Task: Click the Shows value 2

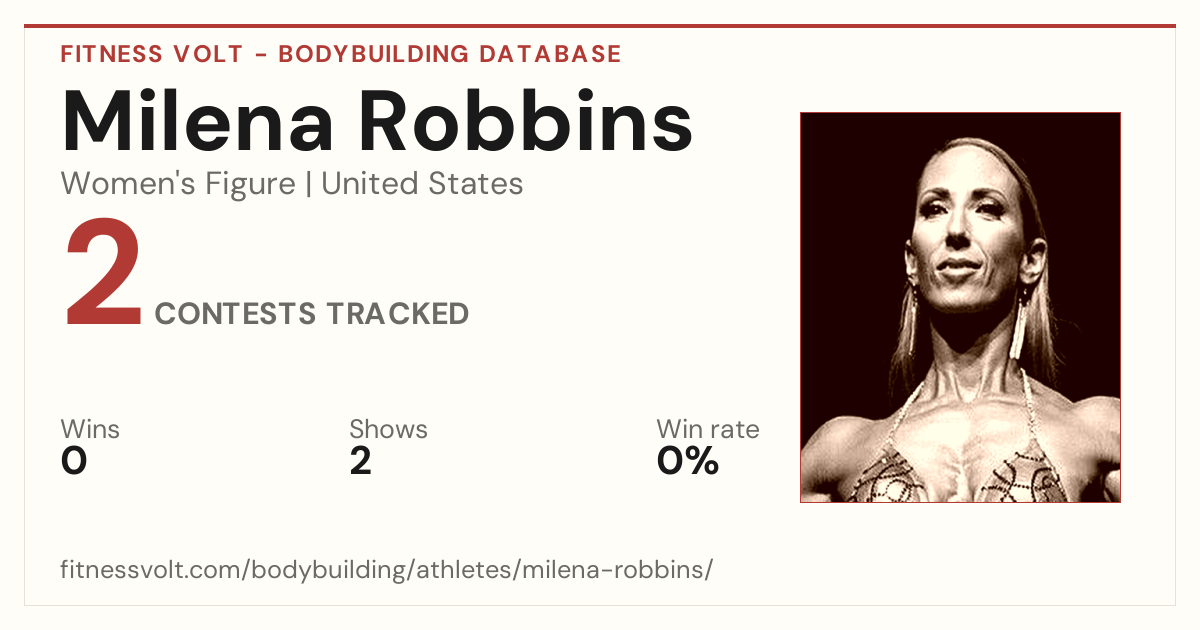Action: [360, 461]
